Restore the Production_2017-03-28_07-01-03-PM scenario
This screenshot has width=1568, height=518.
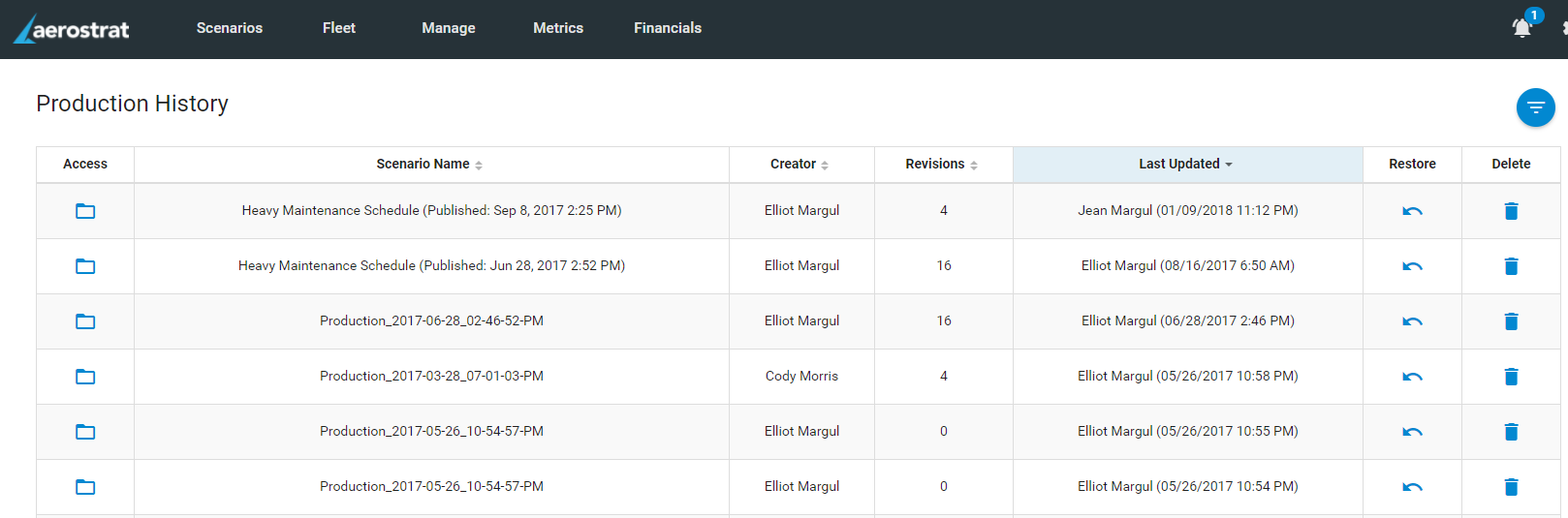(x=1412, y=377)
